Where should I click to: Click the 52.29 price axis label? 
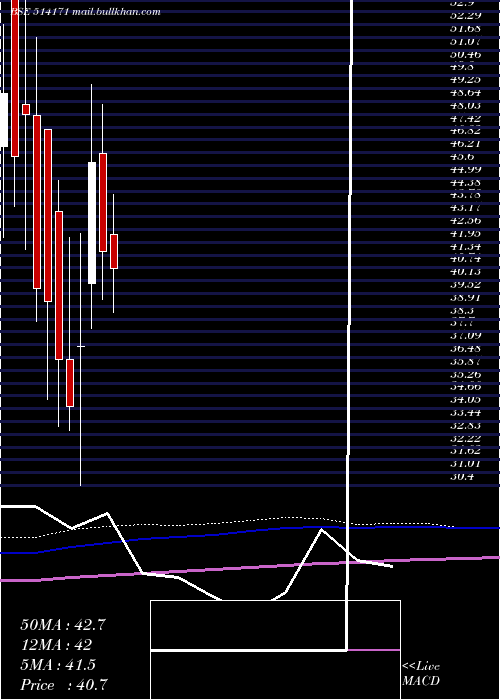point(465,16)
